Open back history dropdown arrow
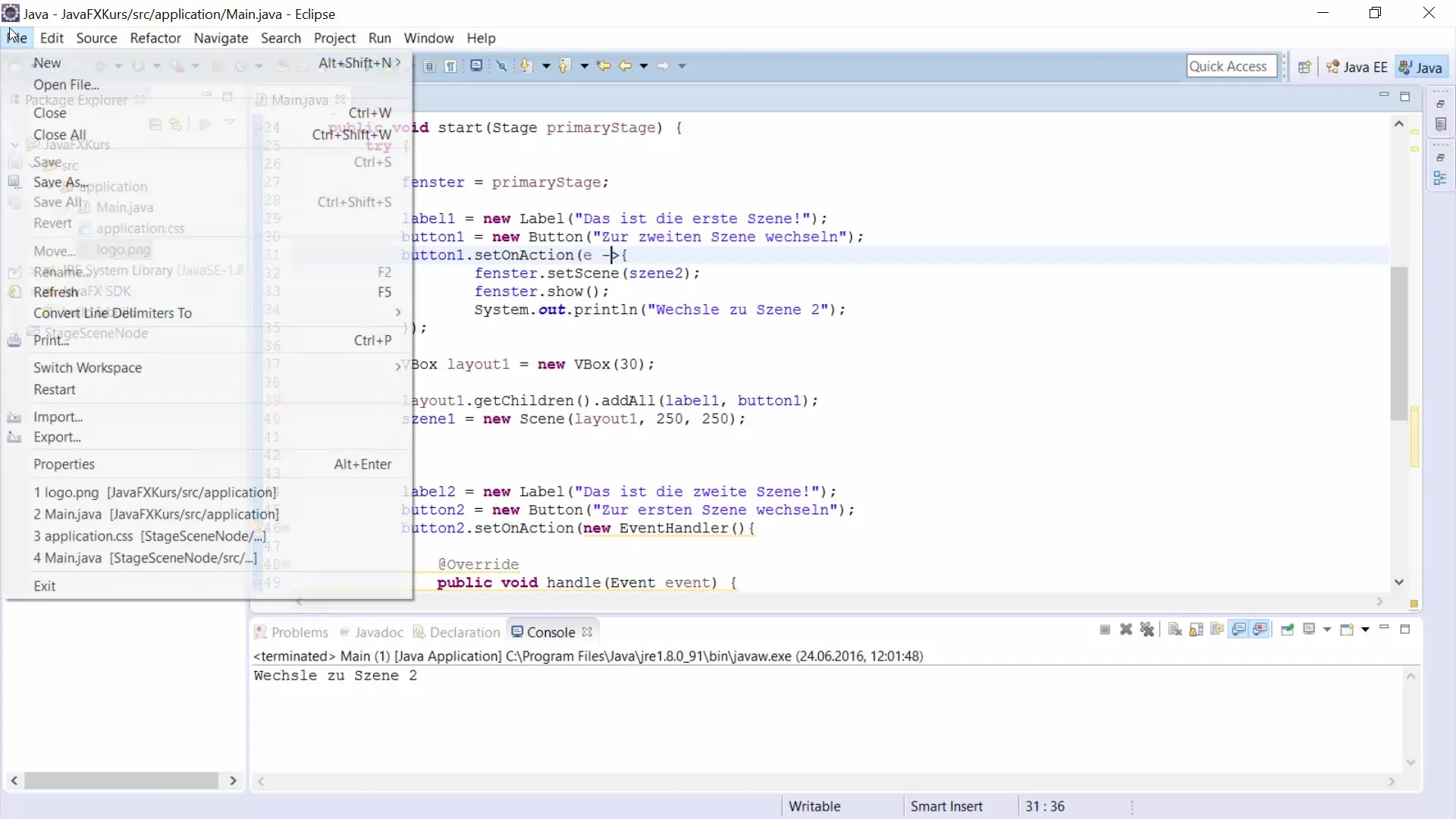 [x=644, y=66]
